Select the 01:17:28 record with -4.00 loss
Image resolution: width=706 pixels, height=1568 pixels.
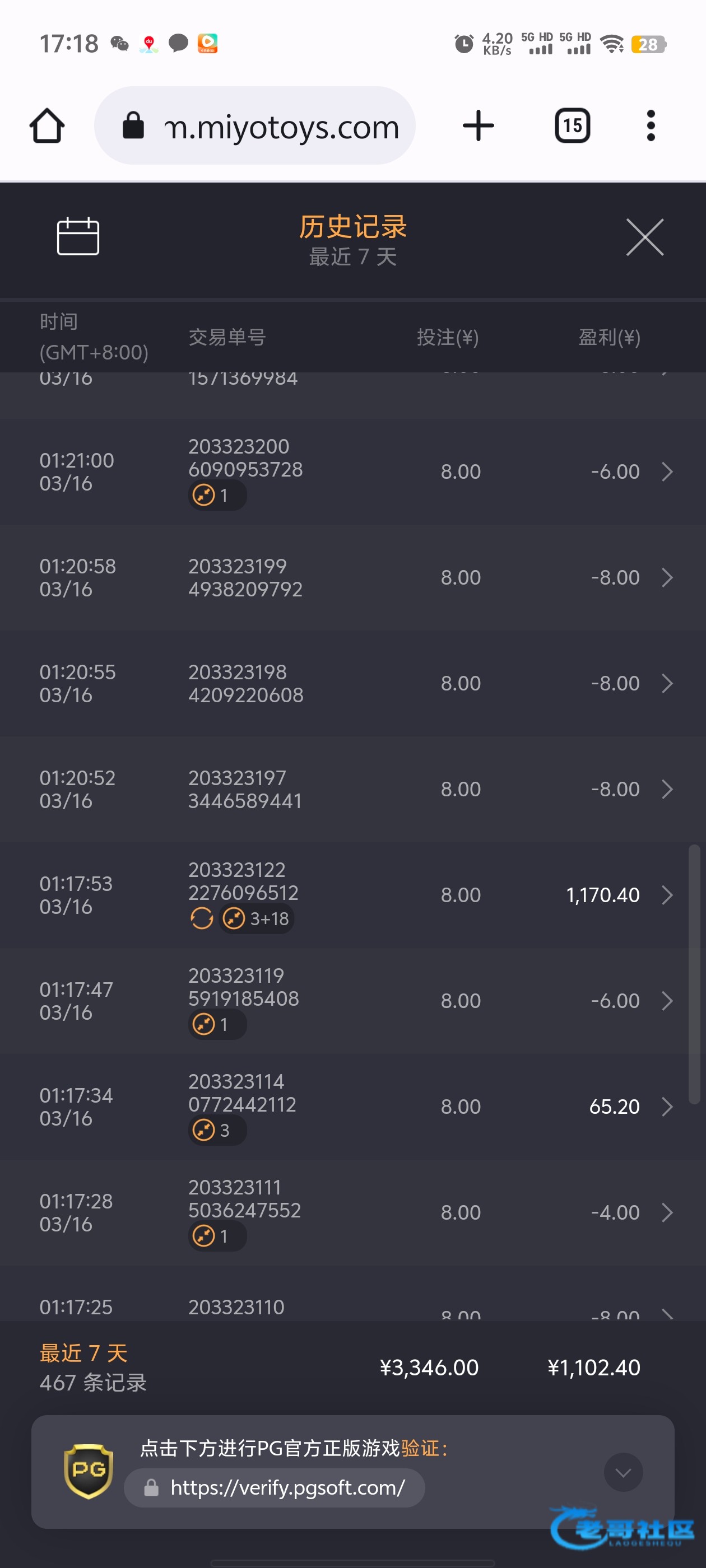[x=352, y=1212]
